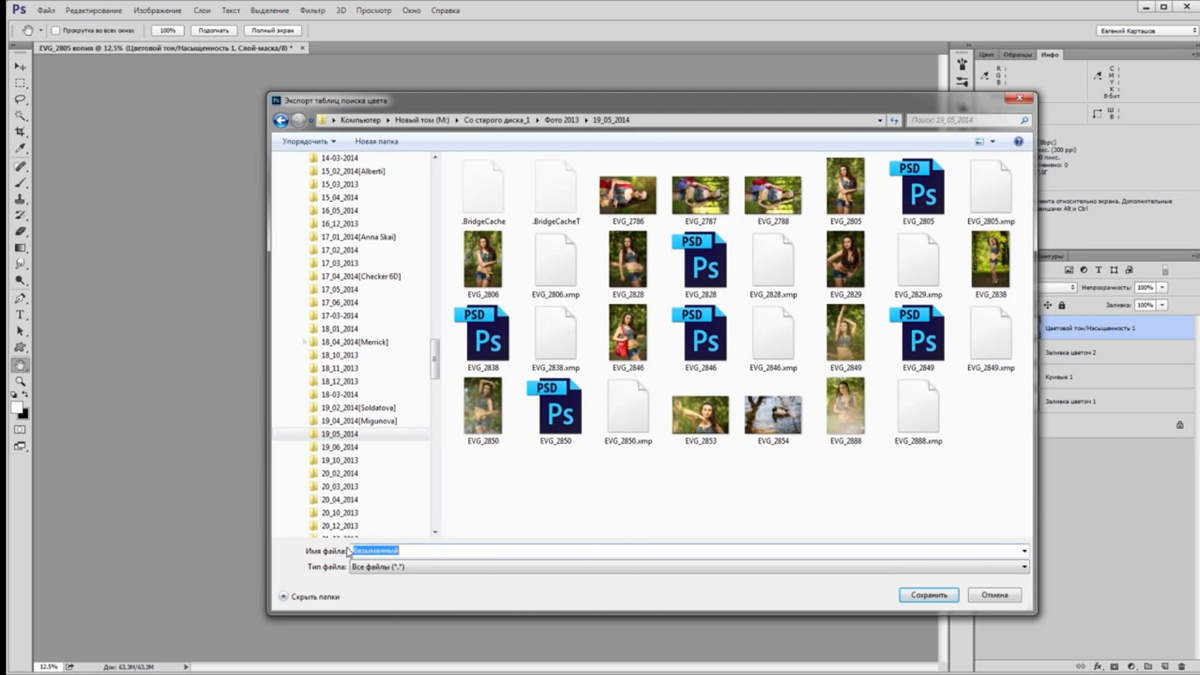This screenshot has width=1200, height=675.
Task: Click the 'Отмена' button
Action: [994, 595]
